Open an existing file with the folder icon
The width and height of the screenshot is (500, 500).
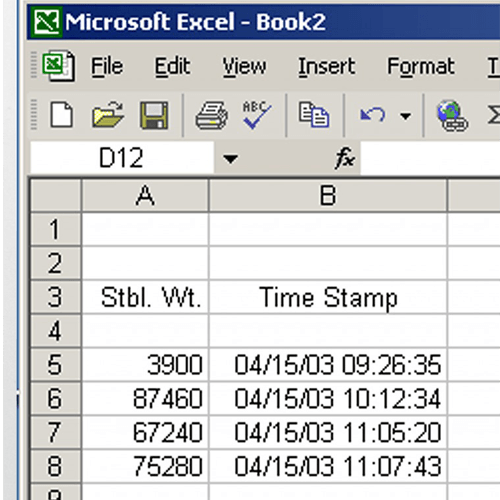coord(108,115)
